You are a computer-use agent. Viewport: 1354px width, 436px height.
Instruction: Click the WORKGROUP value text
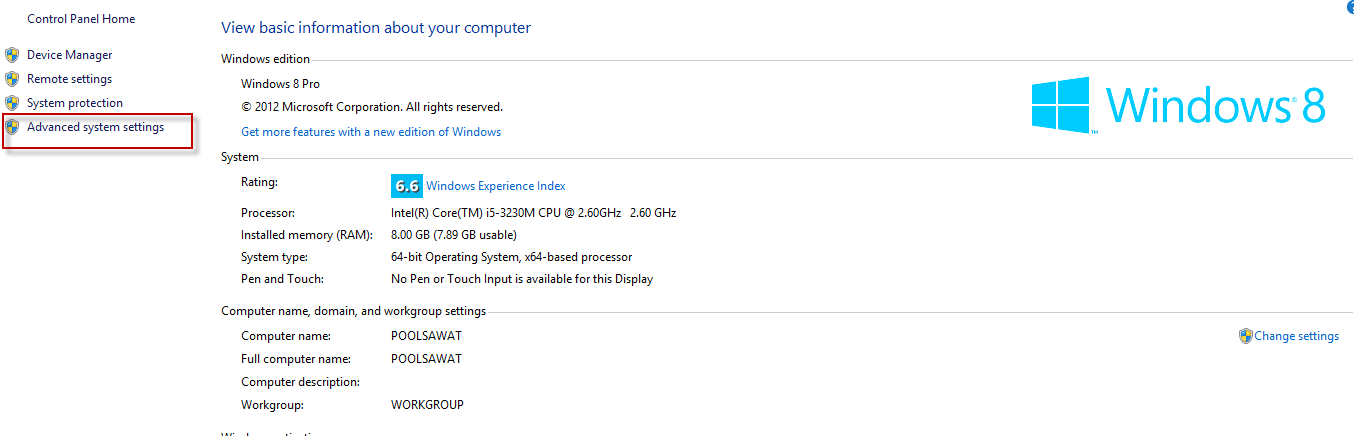pos(427,405)
